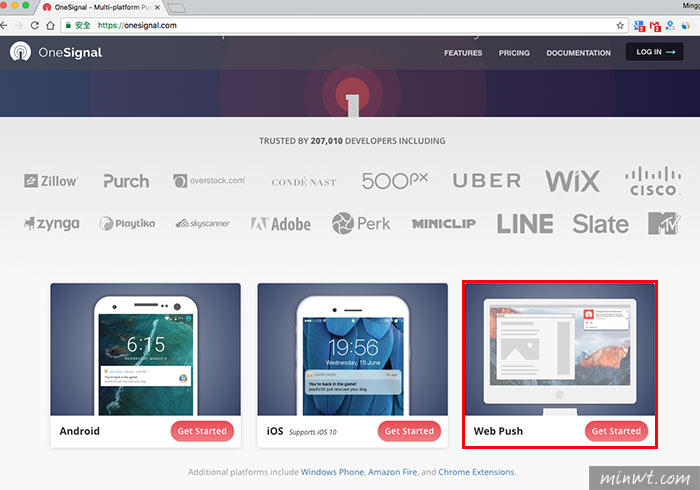
Task: Click the Slate logo
Action: click(x=600, y=224)
